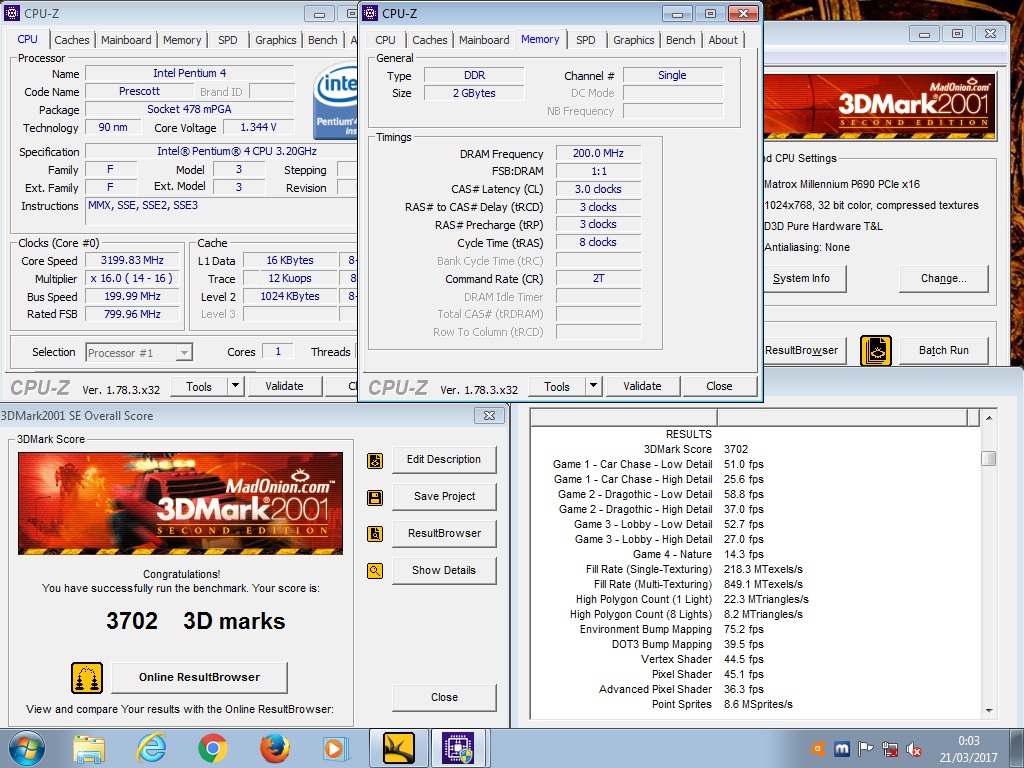Open the media player taskbar icon
Image resolution: width=1024 pixels, height=768 pixels.
pos(336,748)
